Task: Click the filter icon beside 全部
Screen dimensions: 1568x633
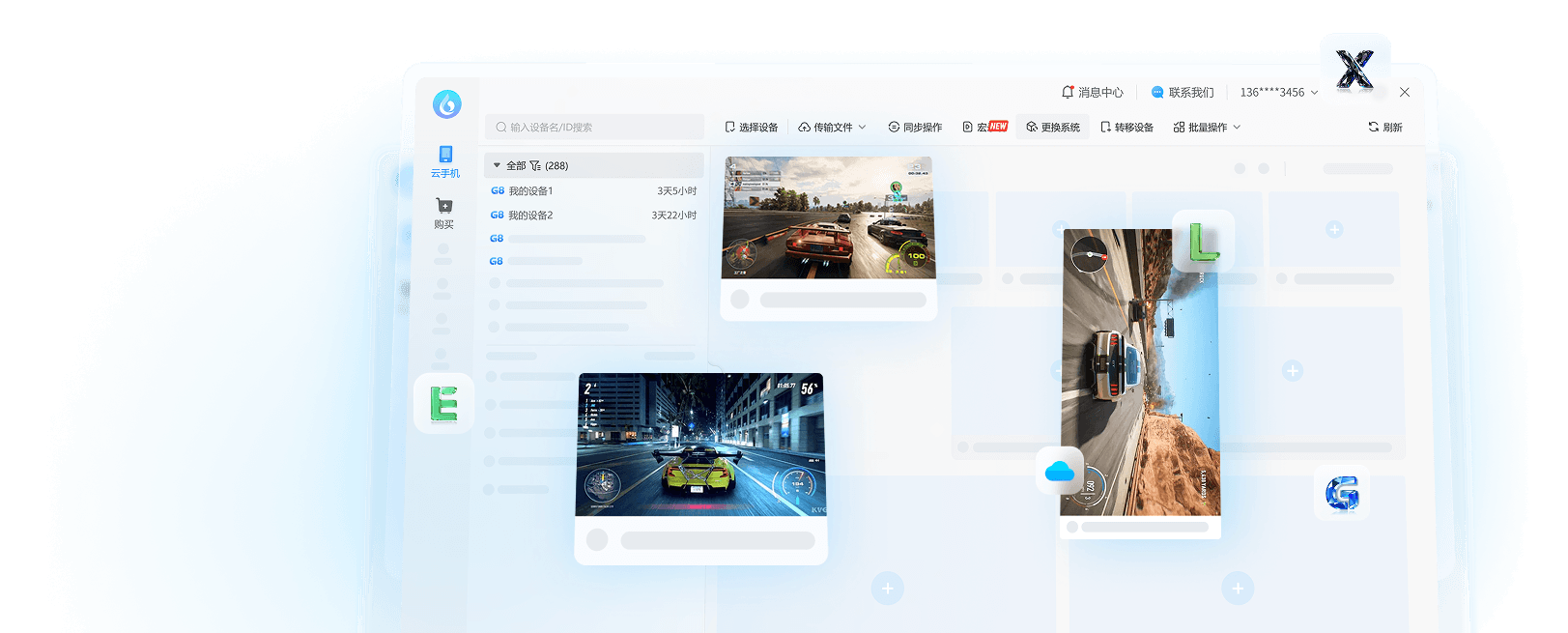Action: pyautogui.click(x=535, y=165)
